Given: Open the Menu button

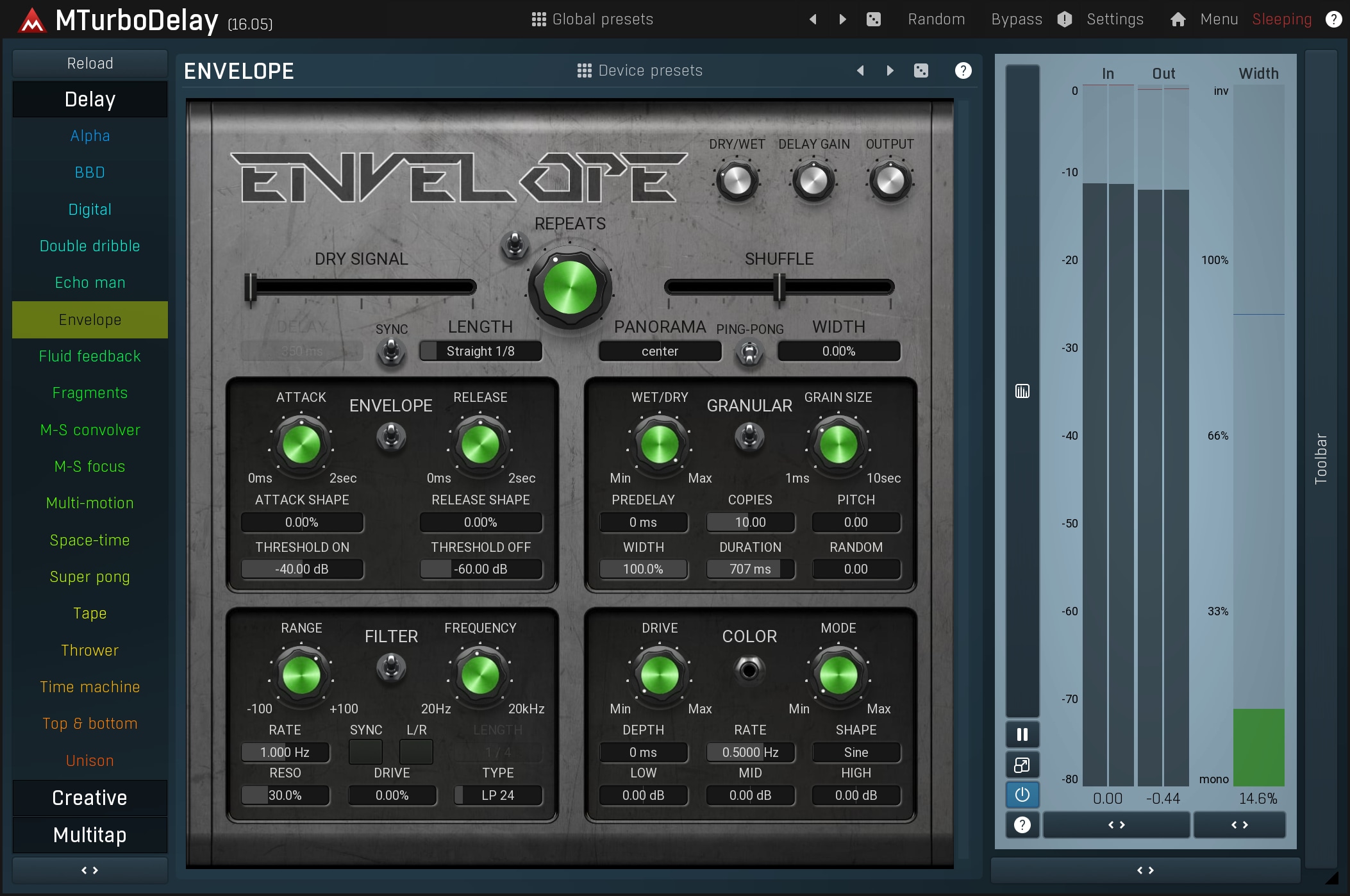Looking at the screenshot, I should (1219, 19).
